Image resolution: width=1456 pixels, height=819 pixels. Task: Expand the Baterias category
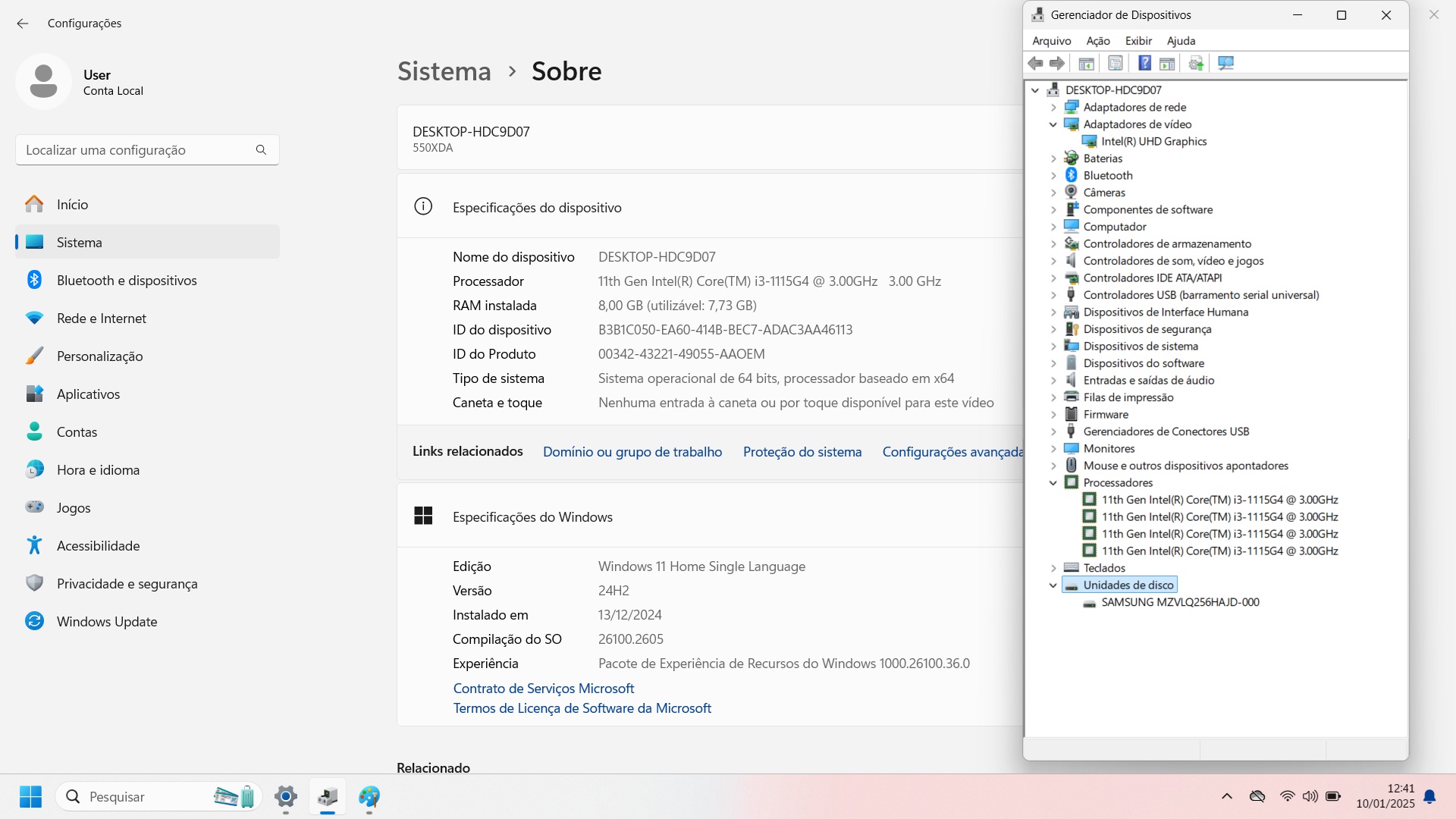coord(1053,158)
